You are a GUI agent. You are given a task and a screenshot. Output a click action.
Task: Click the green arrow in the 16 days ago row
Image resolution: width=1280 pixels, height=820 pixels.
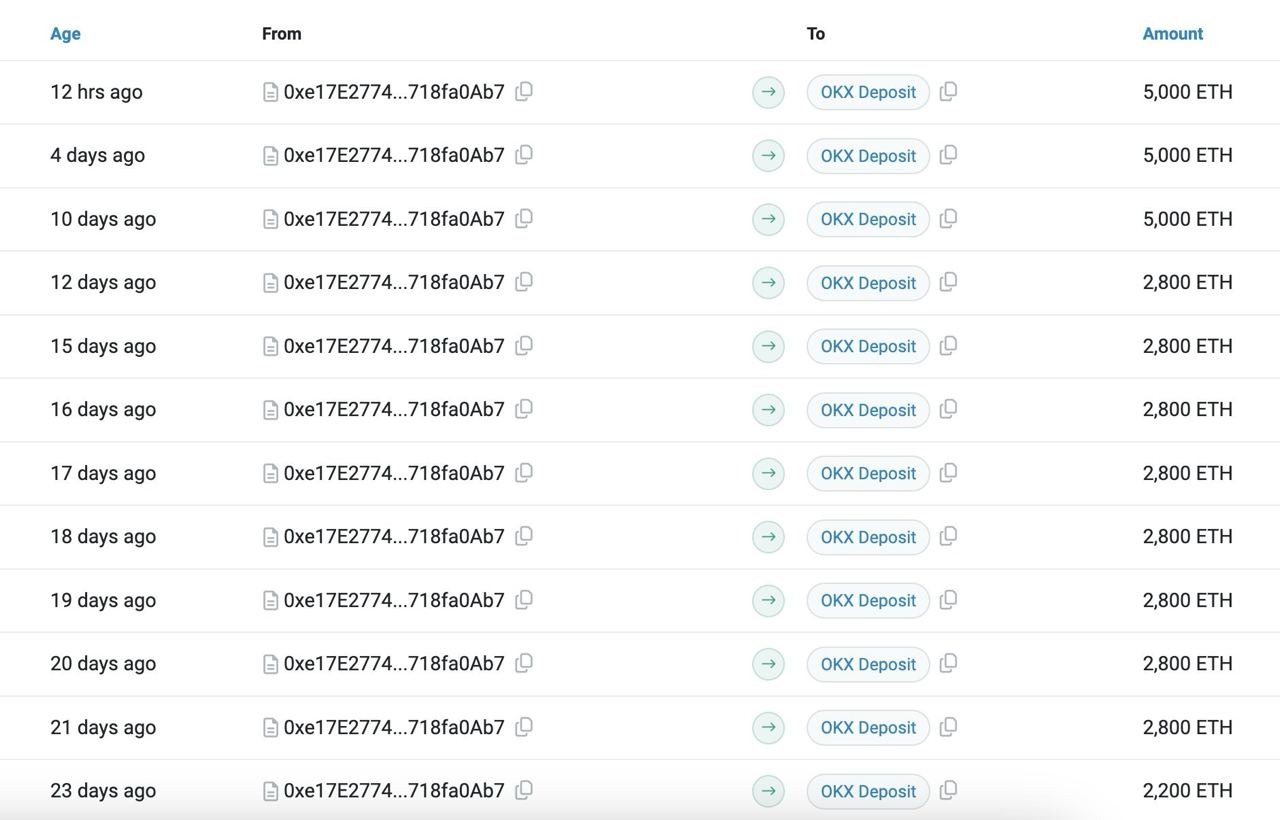pos(768,409)
